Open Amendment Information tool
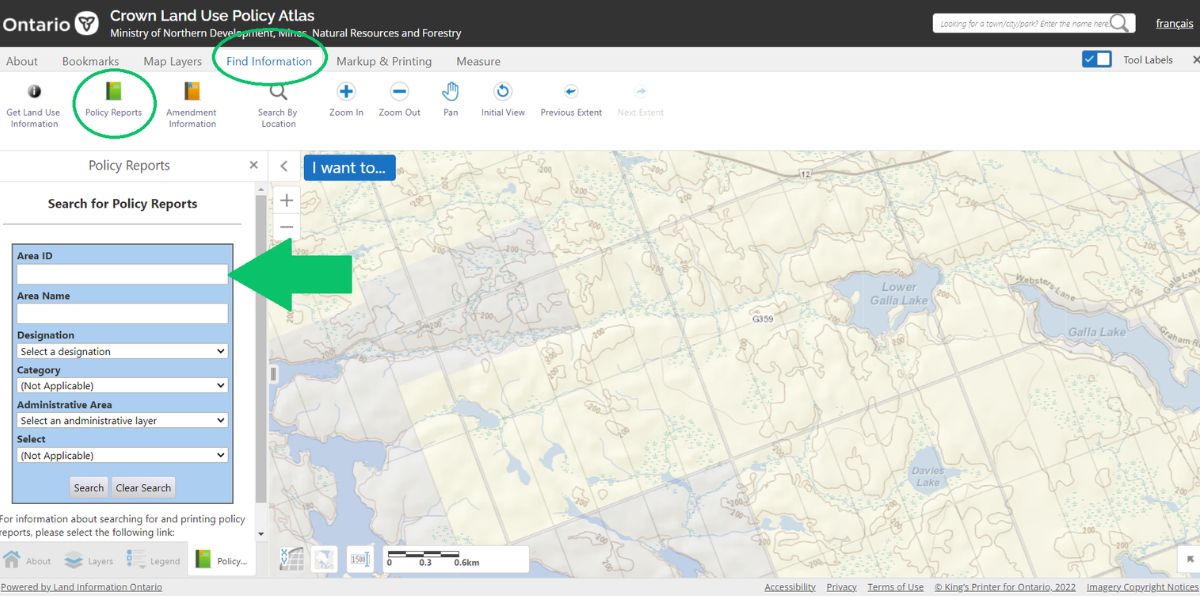This screenshot has width=1200, height=596. click(192, 105)
